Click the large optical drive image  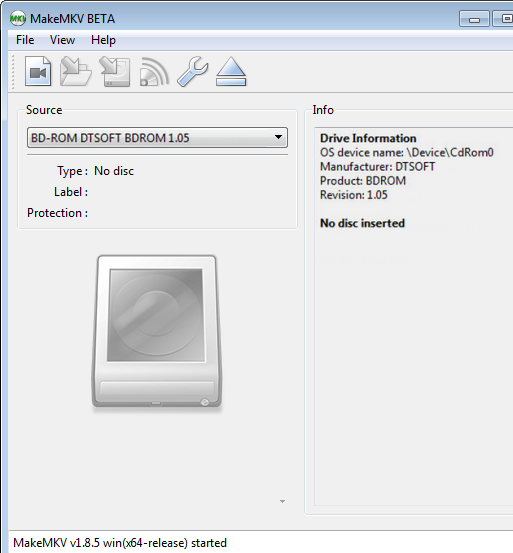pos(157,332)
